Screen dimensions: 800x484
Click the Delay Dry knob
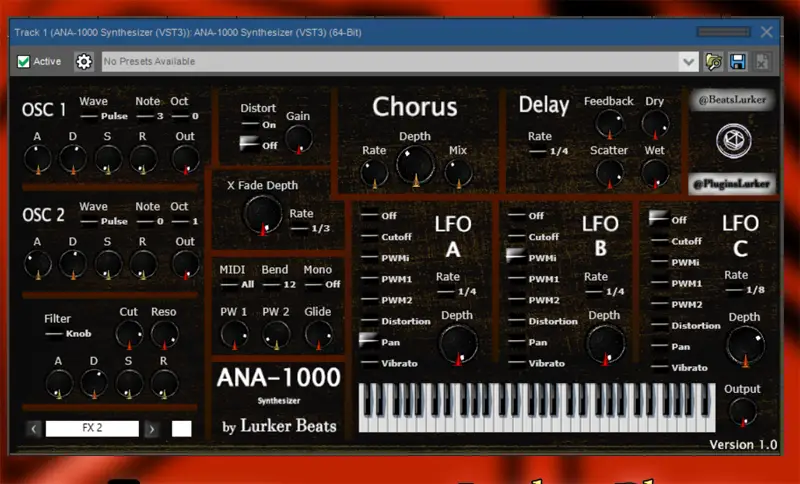(x=655, y=123)
